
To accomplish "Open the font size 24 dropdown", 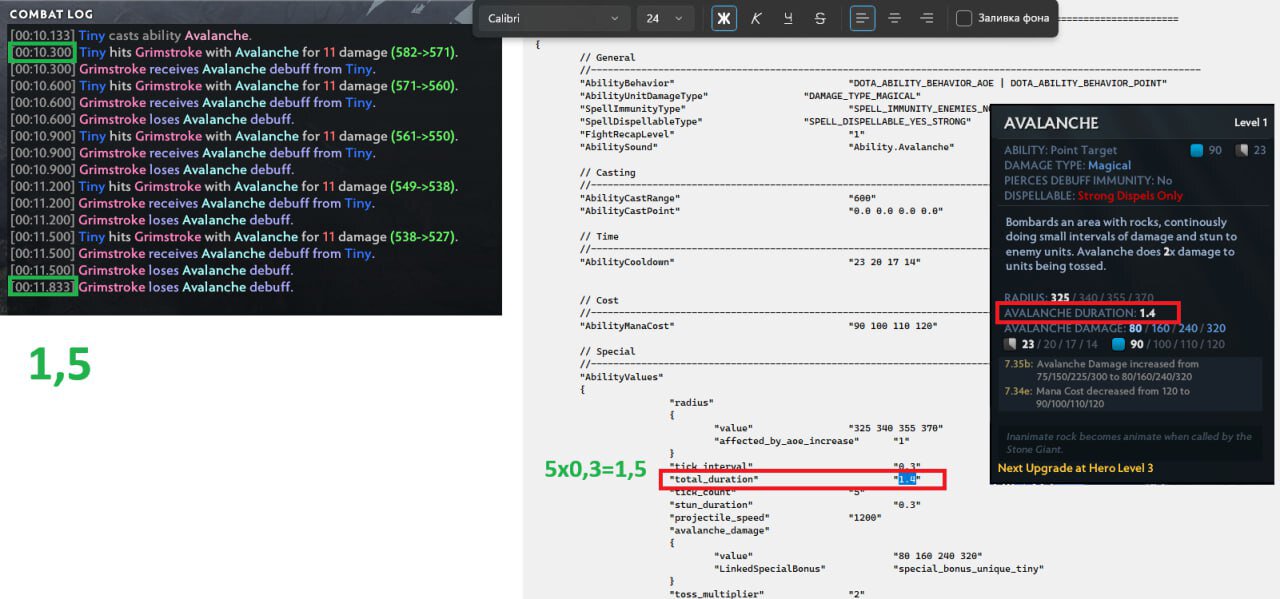I will tap(665, 18).
